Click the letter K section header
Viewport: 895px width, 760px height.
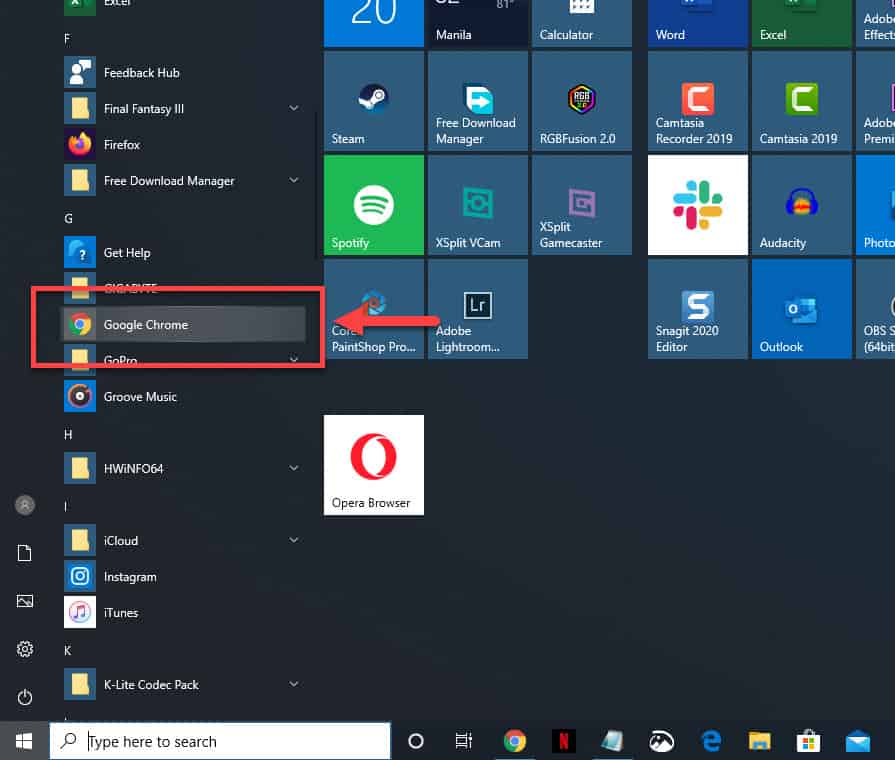[67, 650]
